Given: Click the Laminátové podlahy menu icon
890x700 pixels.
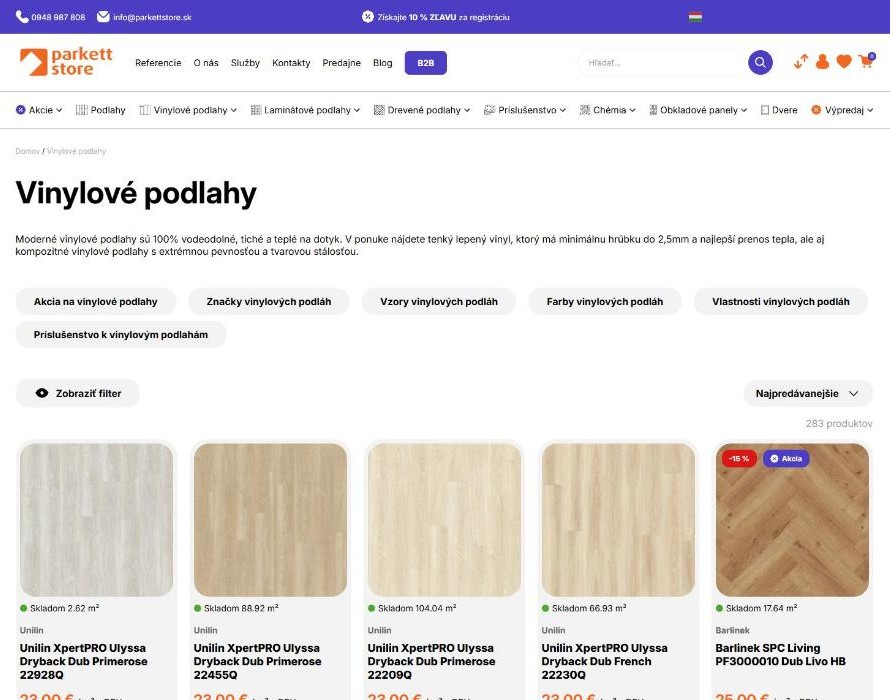Looking at the screenshot, I should coord(256,110).
